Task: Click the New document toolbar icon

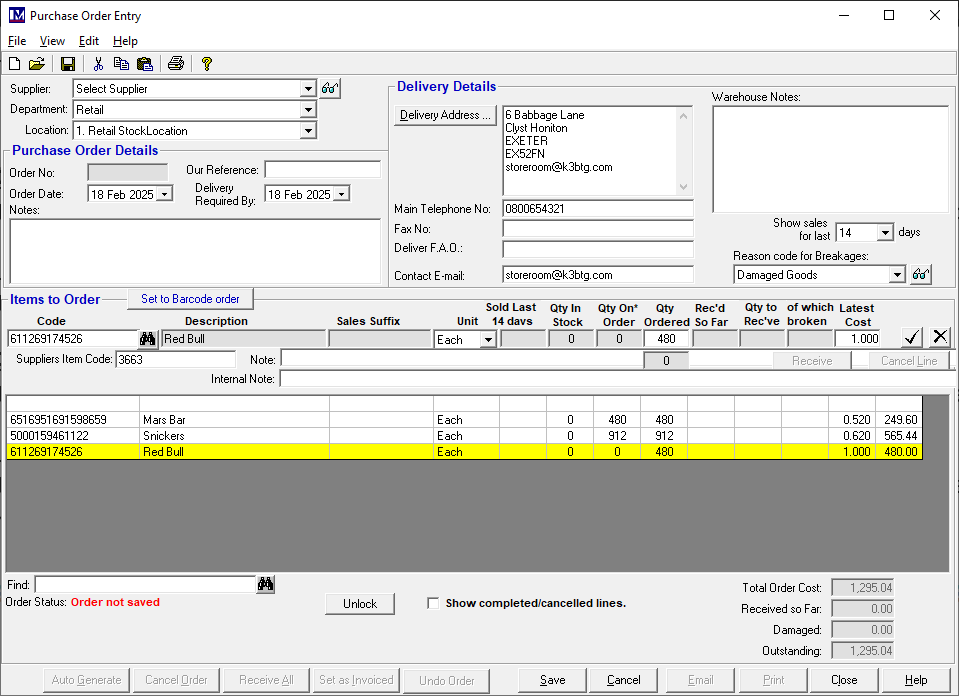Action: [x=15, y=64]
